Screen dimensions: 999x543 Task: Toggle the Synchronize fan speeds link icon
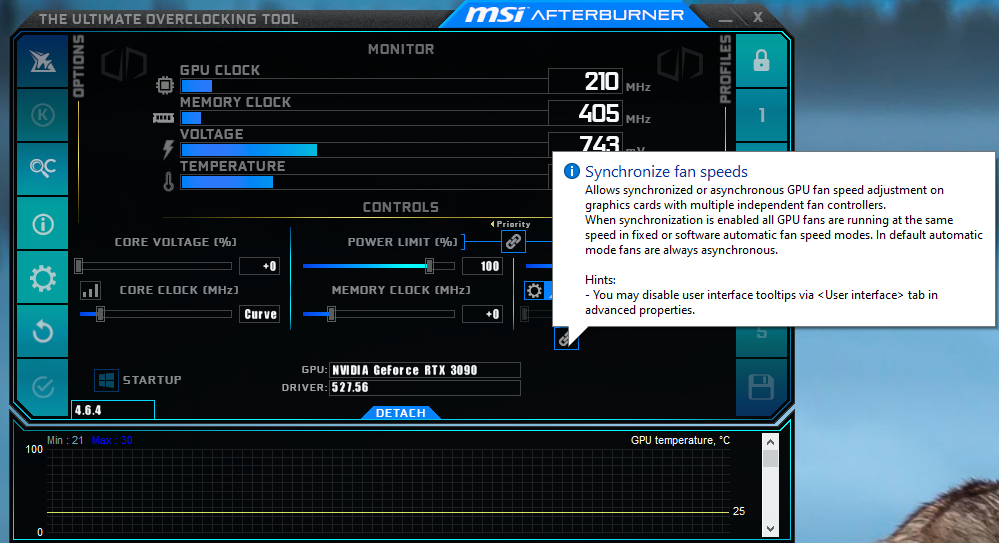pyautogui.click(x=564, y=338)
